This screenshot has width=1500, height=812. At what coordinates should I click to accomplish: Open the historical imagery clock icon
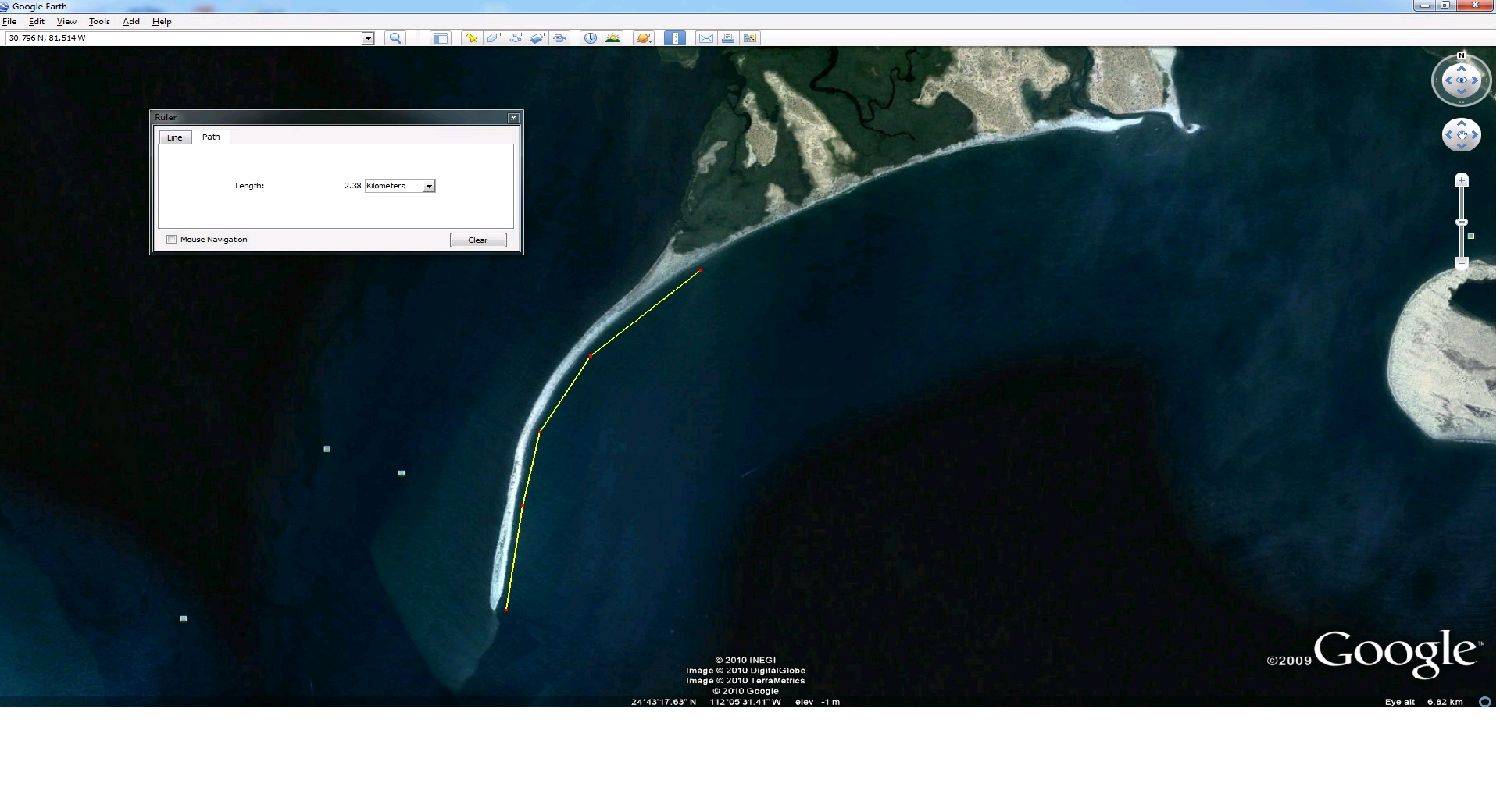tap(590, 38)
